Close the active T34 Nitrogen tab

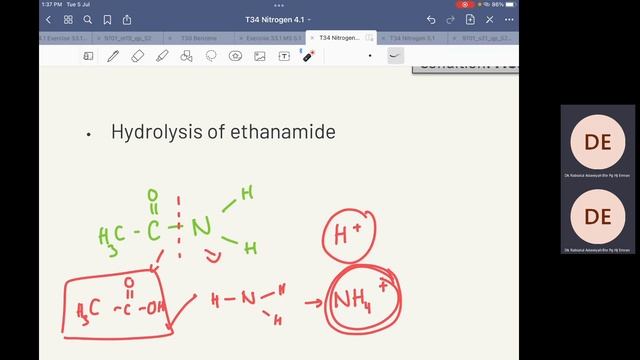tap(312, 38)
